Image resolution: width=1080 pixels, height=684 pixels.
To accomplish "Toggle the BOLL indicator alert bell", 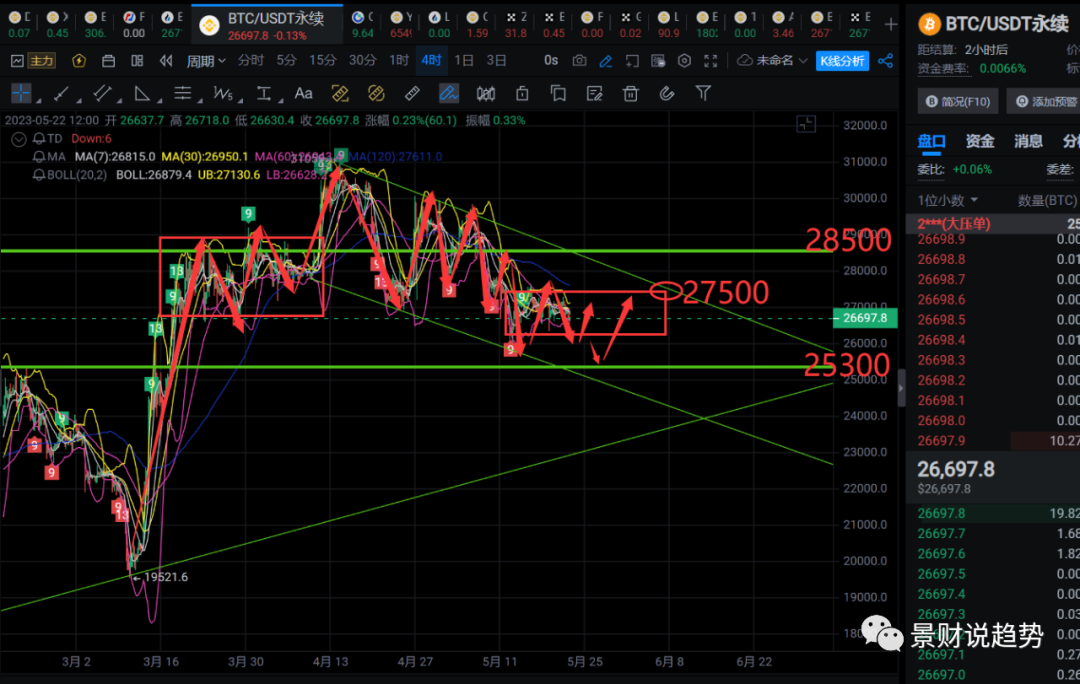I will 39,174.
